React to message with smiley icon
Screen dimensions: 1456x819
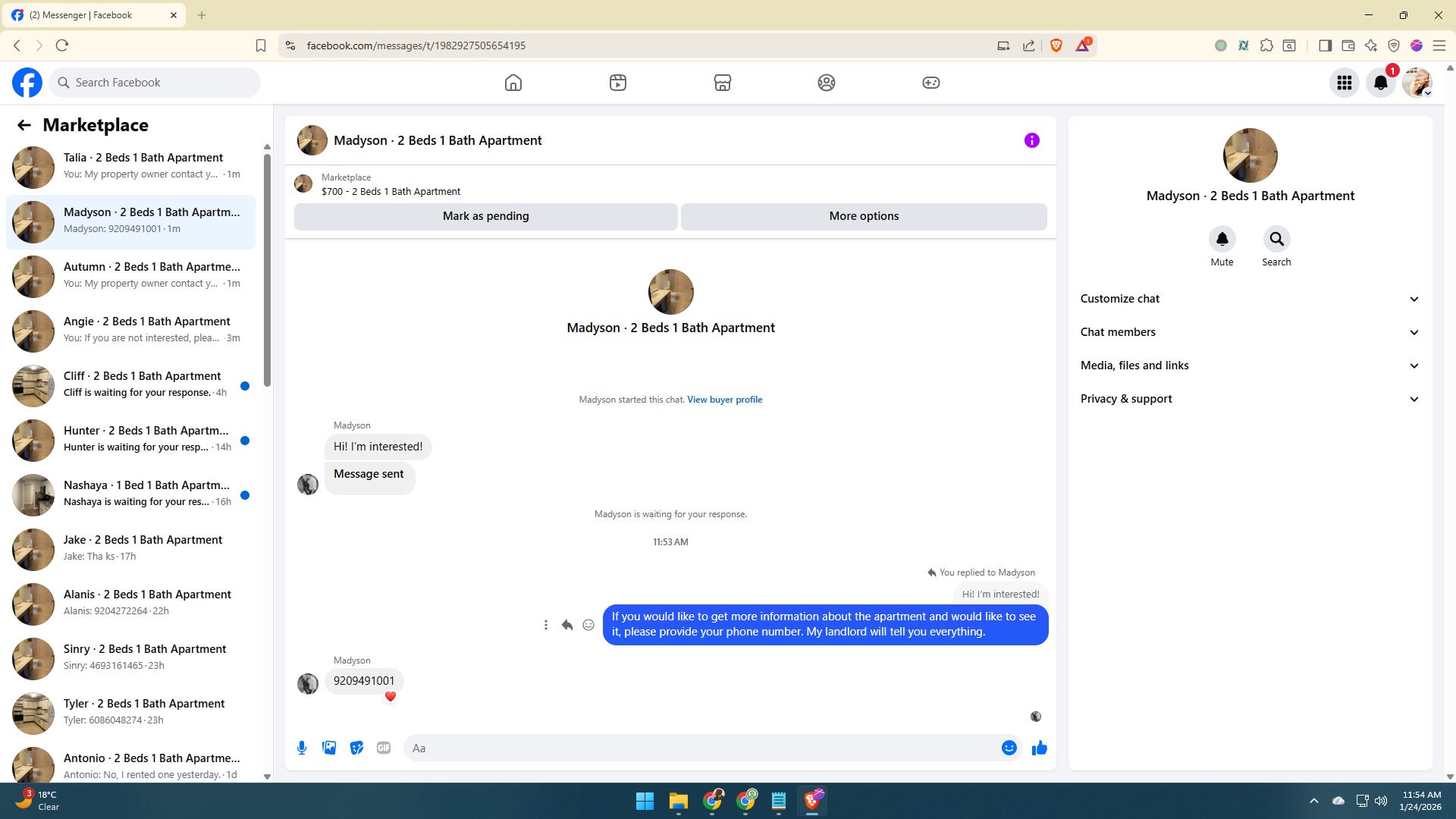[x=588, y=625]
